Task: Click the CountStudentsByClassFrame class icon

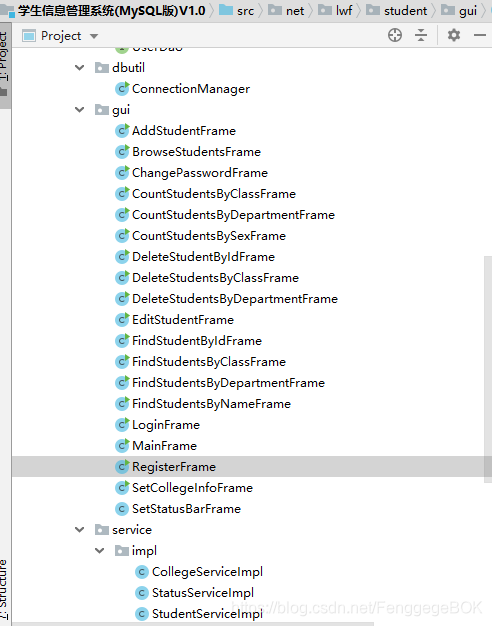Action: (122, 194)
